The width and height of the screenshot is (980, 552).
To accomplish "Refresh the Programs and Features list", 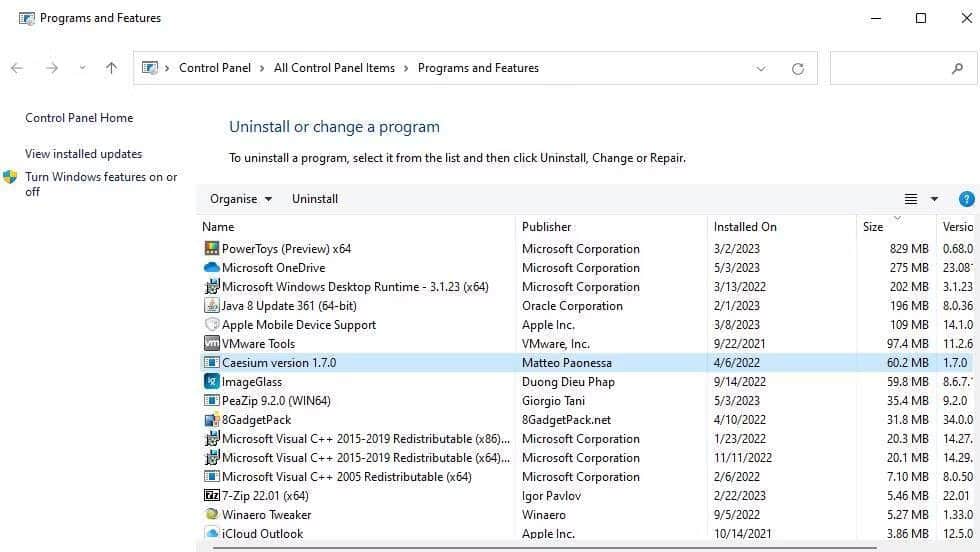I will pyautogui.click(x=798, y=69).
